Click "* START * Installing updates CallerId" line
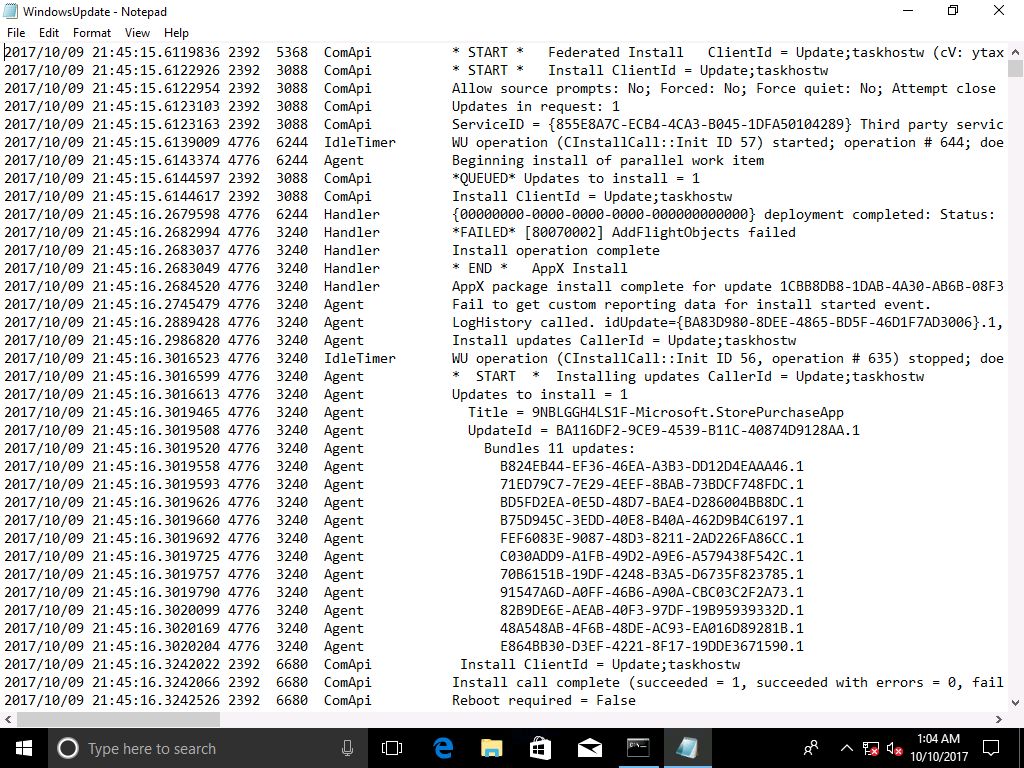This screenshot has width=1024, height=768. point(688,377)
